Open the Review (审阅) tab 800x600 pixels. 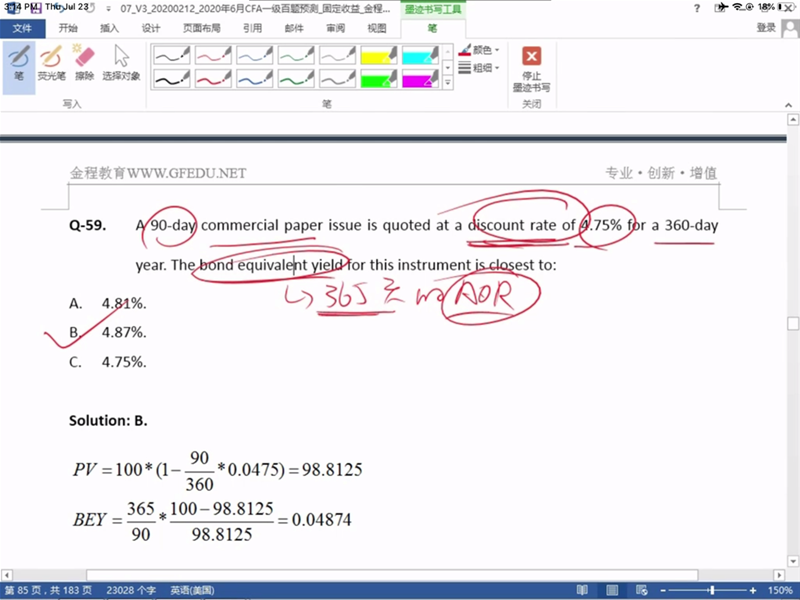[x=335, y=28]
